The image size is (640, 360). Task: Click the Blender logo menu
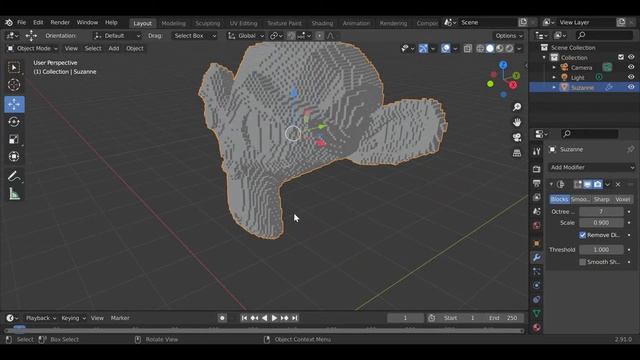(9, 22)
